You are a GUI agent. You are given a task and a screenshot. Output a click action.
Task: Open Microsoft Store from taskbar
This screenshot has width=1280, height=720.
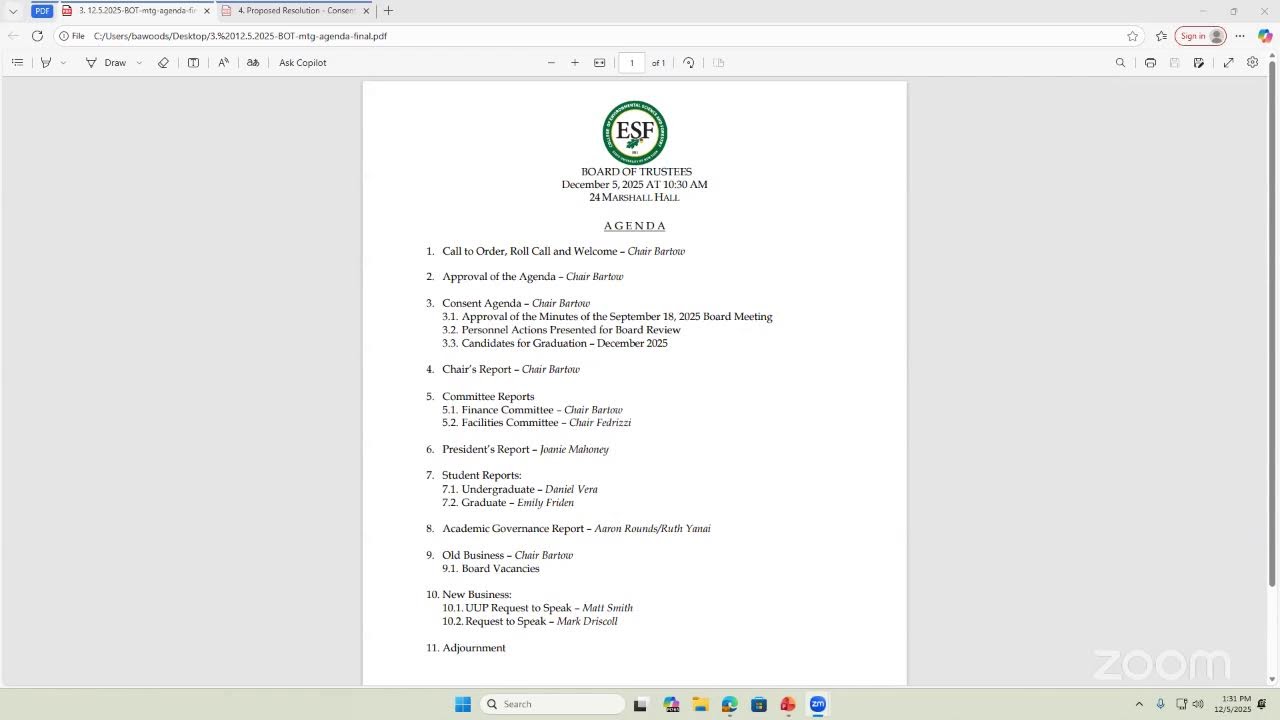[759, 704]
